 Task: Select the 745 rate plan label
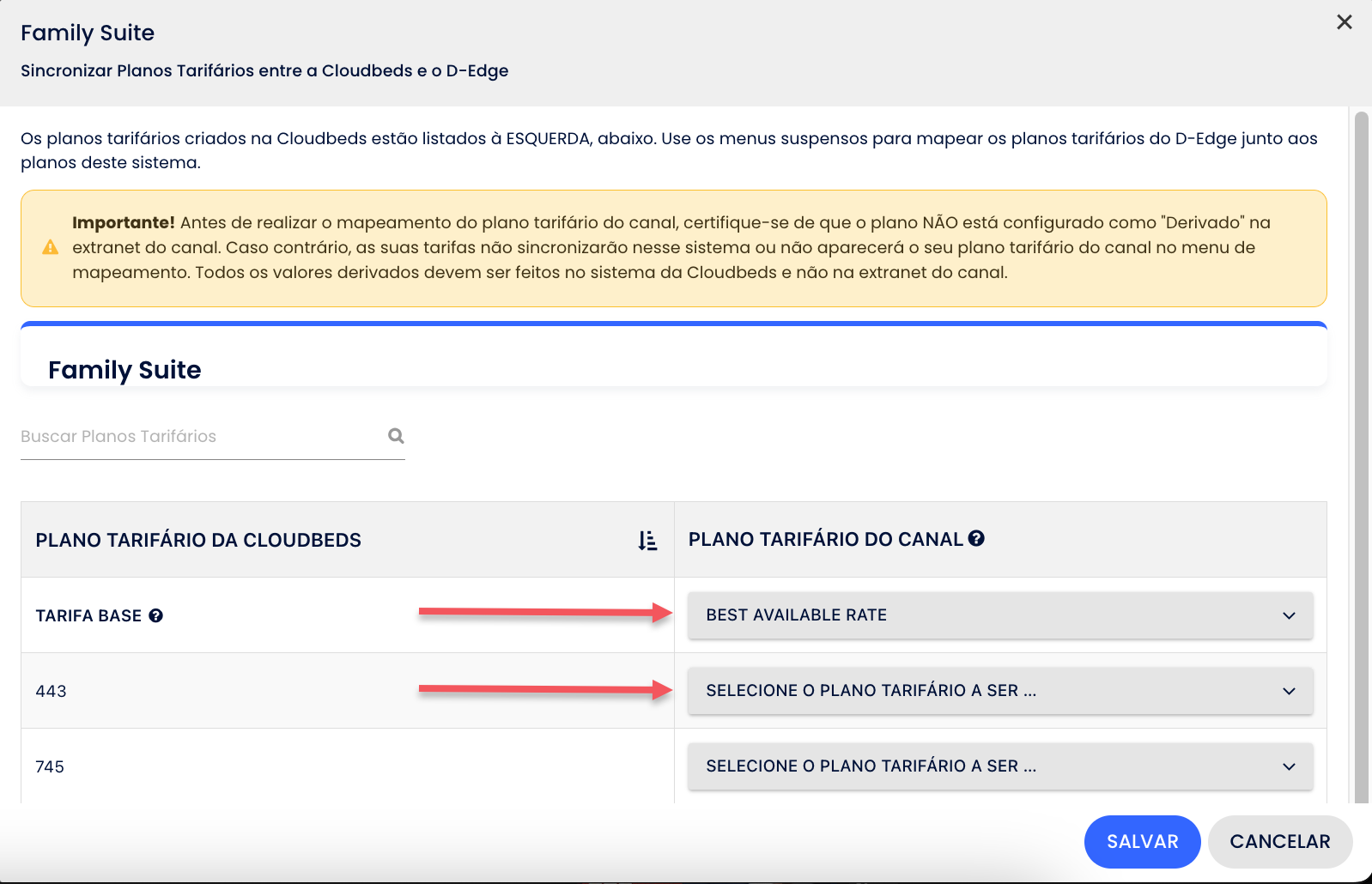(x=51, y=767)
